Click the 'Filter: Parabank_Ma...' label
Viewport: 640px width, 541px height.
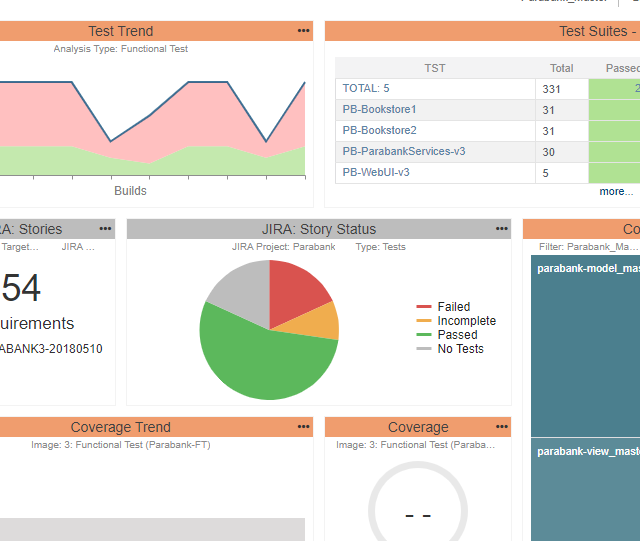(x=588, y=247)
